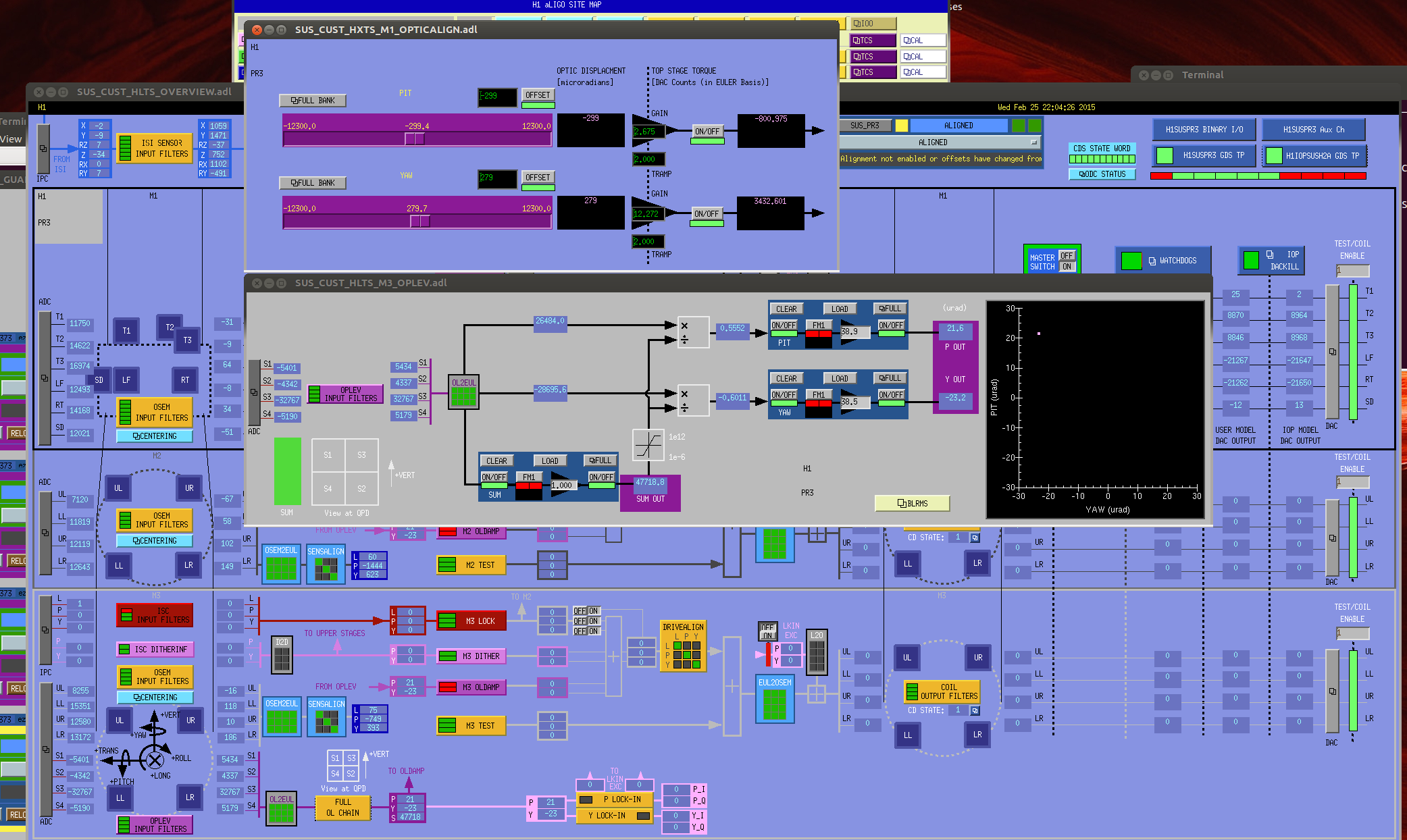Click the PIT multiply/divide block

693,332
